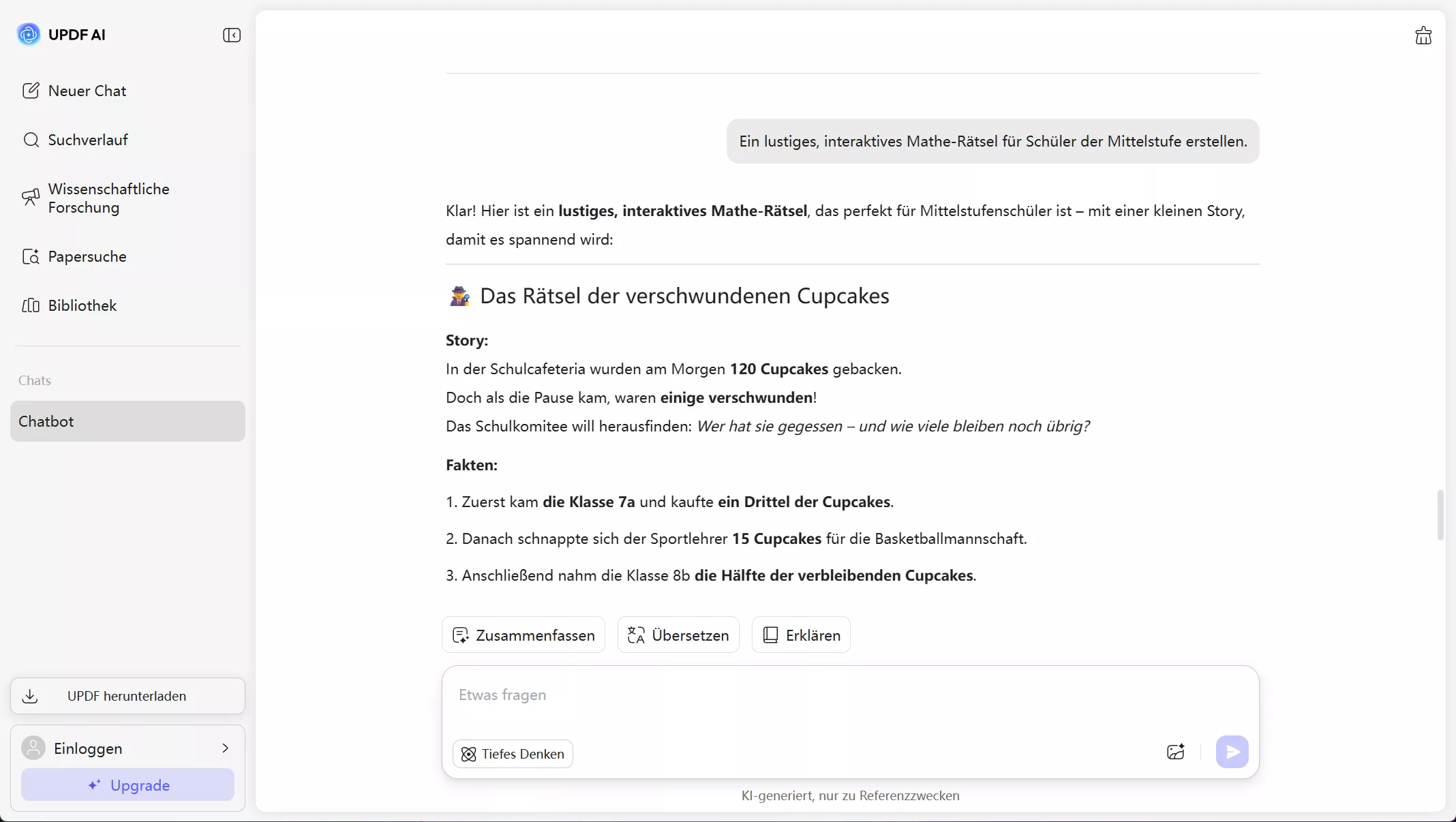Open the Übersetzen options
This screenshot has width=1456, height=822.
pos(677,635)
